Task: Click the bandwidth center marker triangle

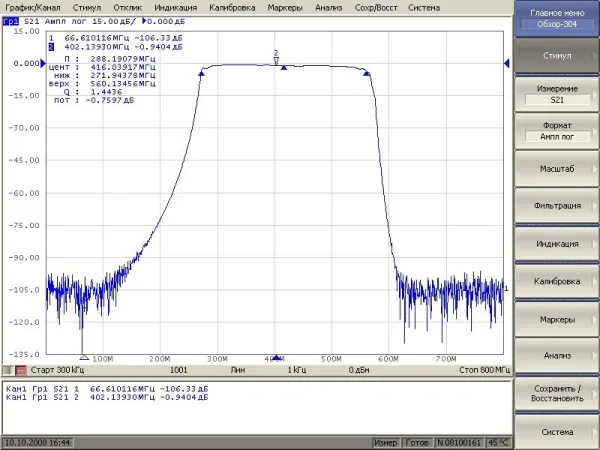Action: [x=284, y=69]
